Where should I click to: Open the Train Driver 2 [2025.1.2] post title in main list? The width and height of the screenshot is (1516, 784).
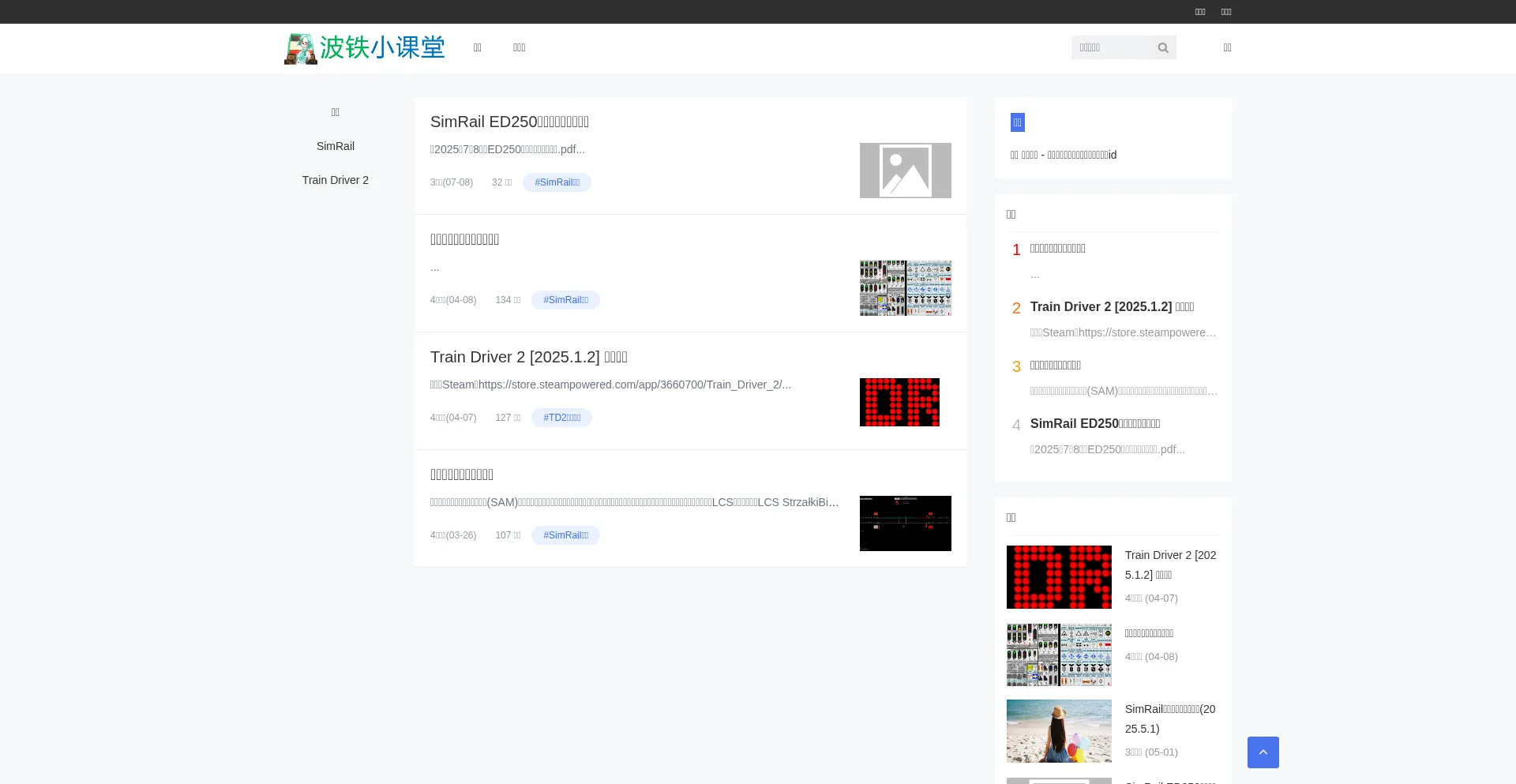pyautogui.click(x=529, y=357)
